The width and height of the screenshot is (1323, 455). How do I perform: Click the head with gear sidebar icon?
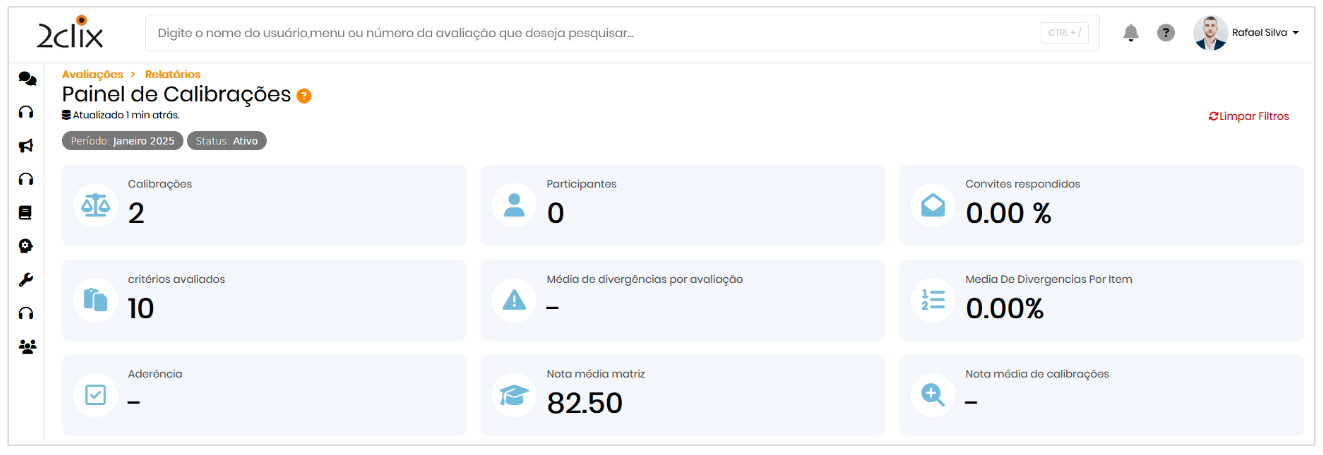tap(27, 246)
